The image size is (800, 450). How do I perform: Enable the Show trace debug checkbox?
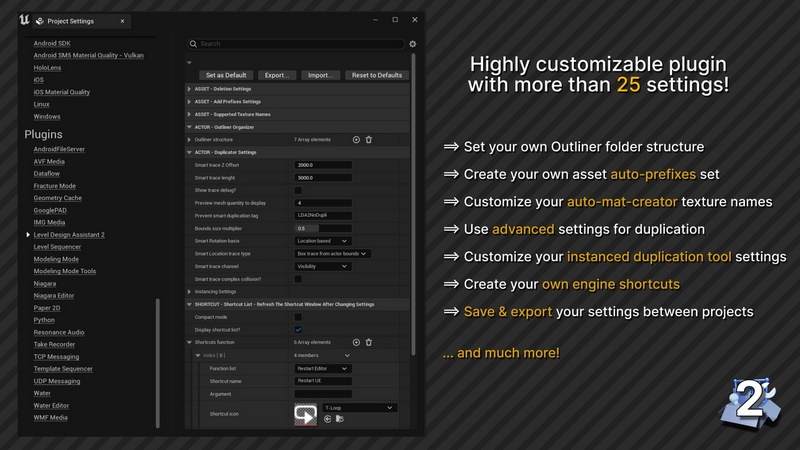coord(298,190)
